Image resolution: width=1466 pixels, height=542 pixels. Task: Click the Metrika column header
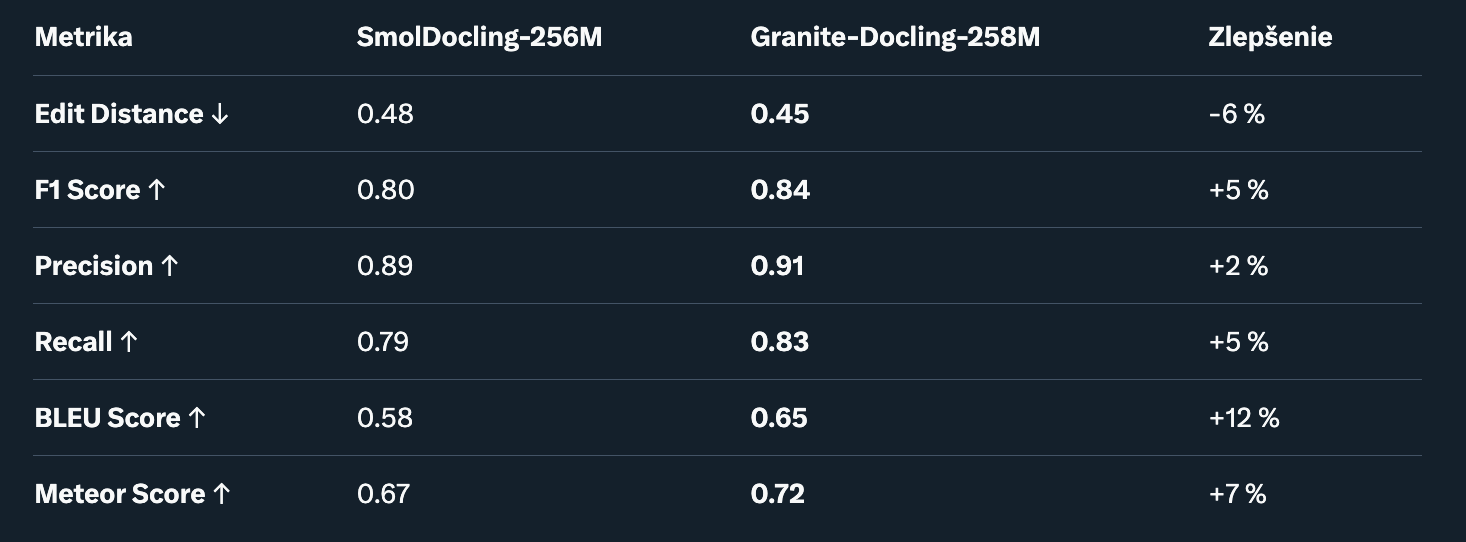[x=84, y=38]
